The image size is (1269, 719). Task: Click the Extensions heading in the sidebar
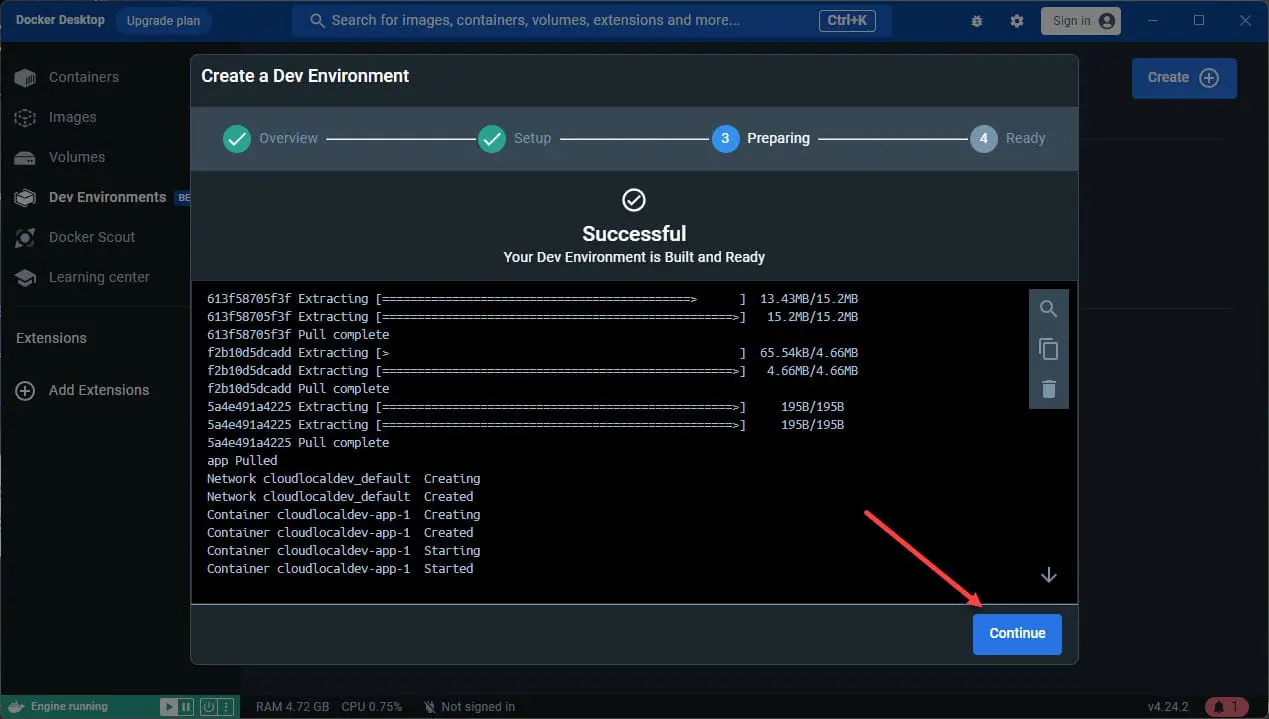(51, 338)
